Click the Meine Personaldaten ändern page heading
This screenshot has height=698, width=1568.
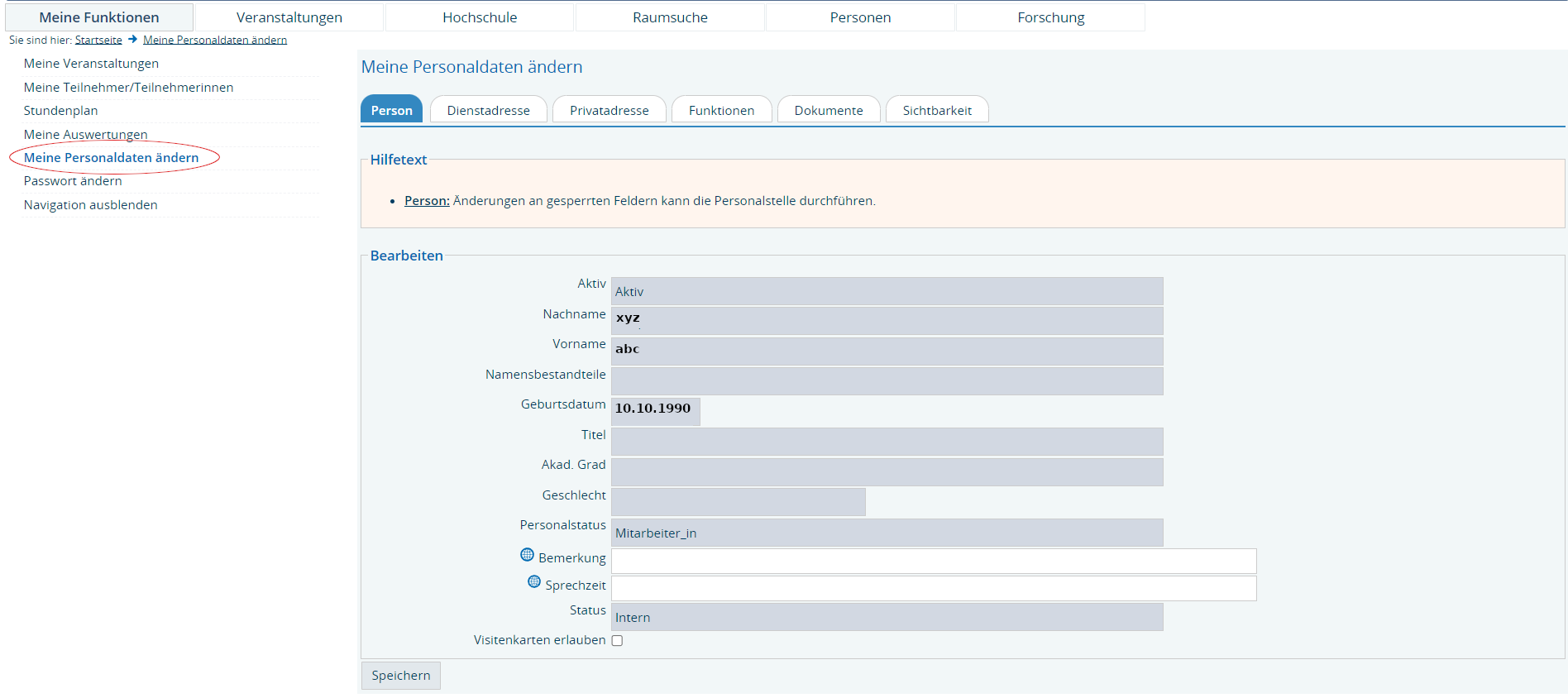point(471,67)
